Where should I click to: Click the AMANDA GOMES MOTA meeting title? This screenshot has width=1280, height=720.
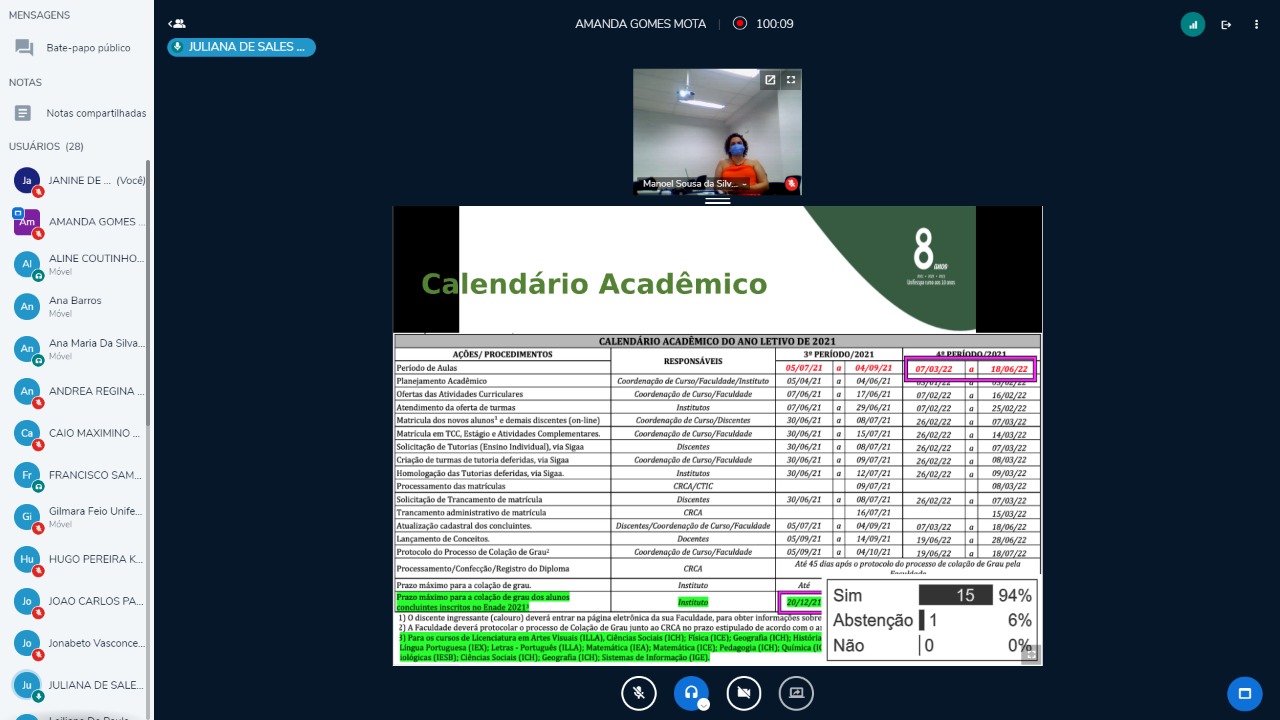640,24
